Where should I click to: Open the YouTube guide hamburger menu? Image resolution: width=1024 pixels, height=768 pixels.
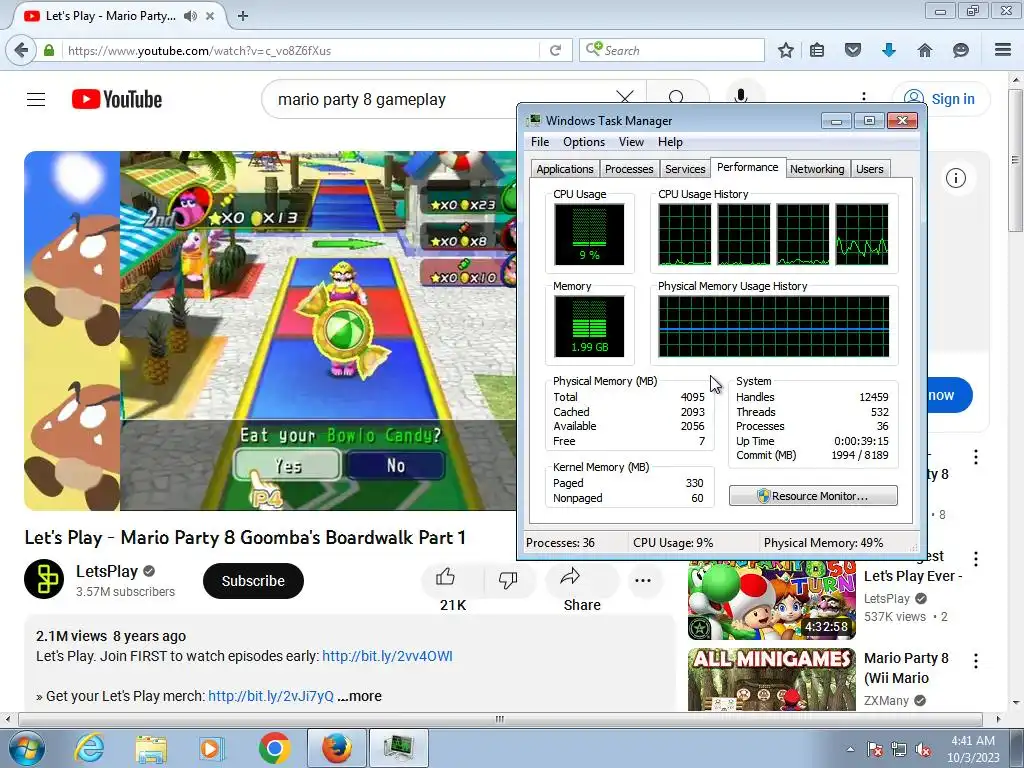pos(36,99)
